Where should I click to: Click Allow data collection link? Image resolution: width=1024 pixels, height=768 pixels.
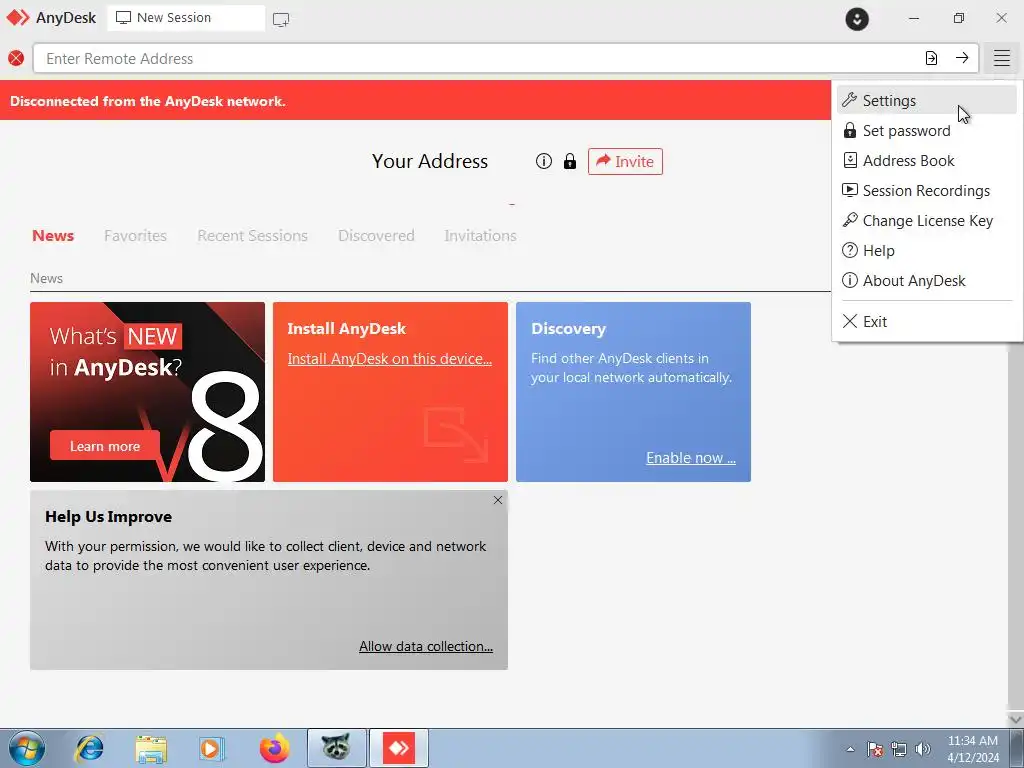coord(426,646)
